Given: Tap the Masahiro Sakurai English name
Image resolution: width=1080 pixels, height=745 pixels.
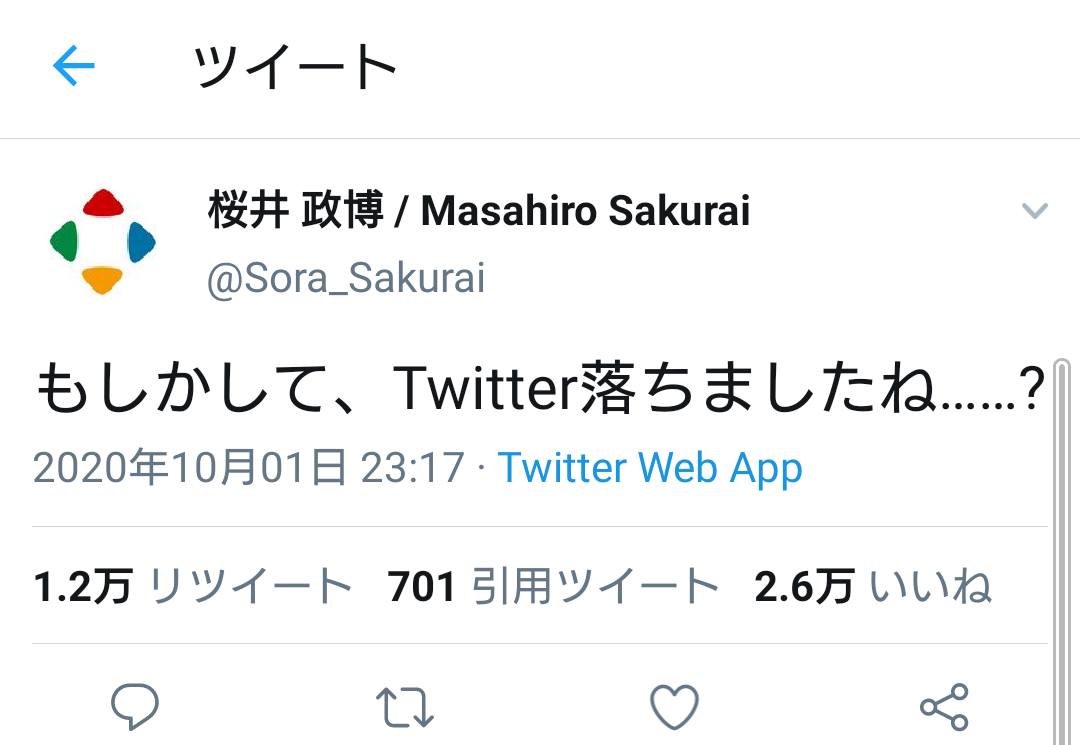Looking at the screenshot, I should (585, 211).
